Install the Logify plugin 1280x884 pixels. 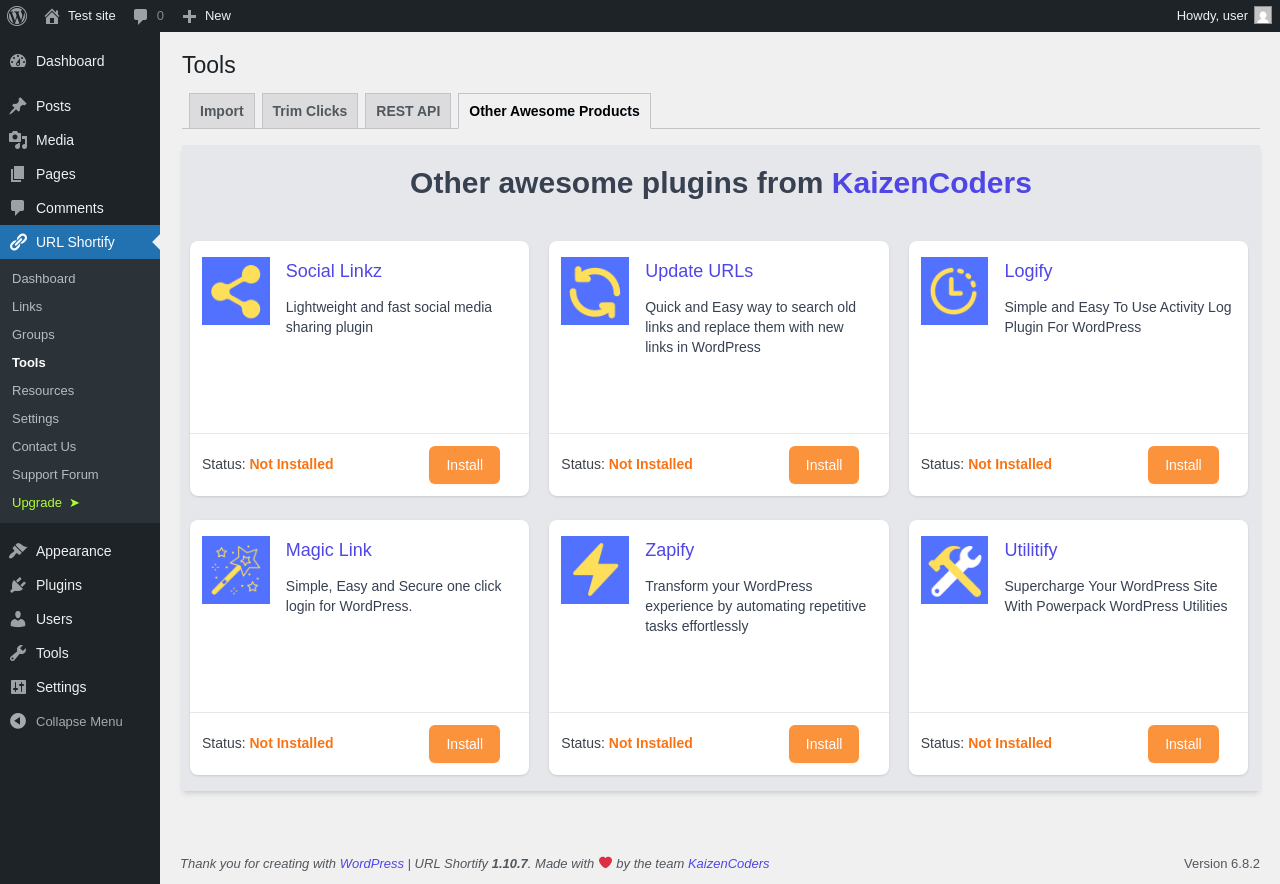[x=1183, y=465]
